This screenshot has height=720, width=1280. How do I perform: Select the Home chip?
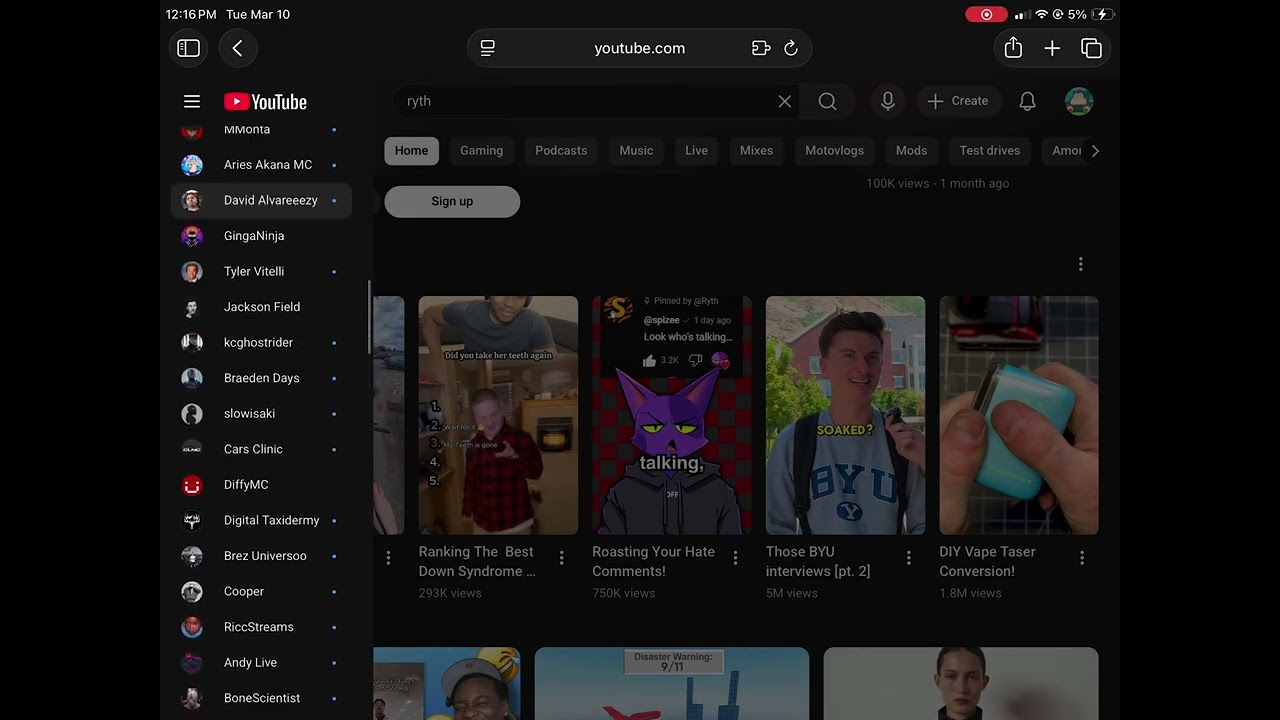[411, 151]
